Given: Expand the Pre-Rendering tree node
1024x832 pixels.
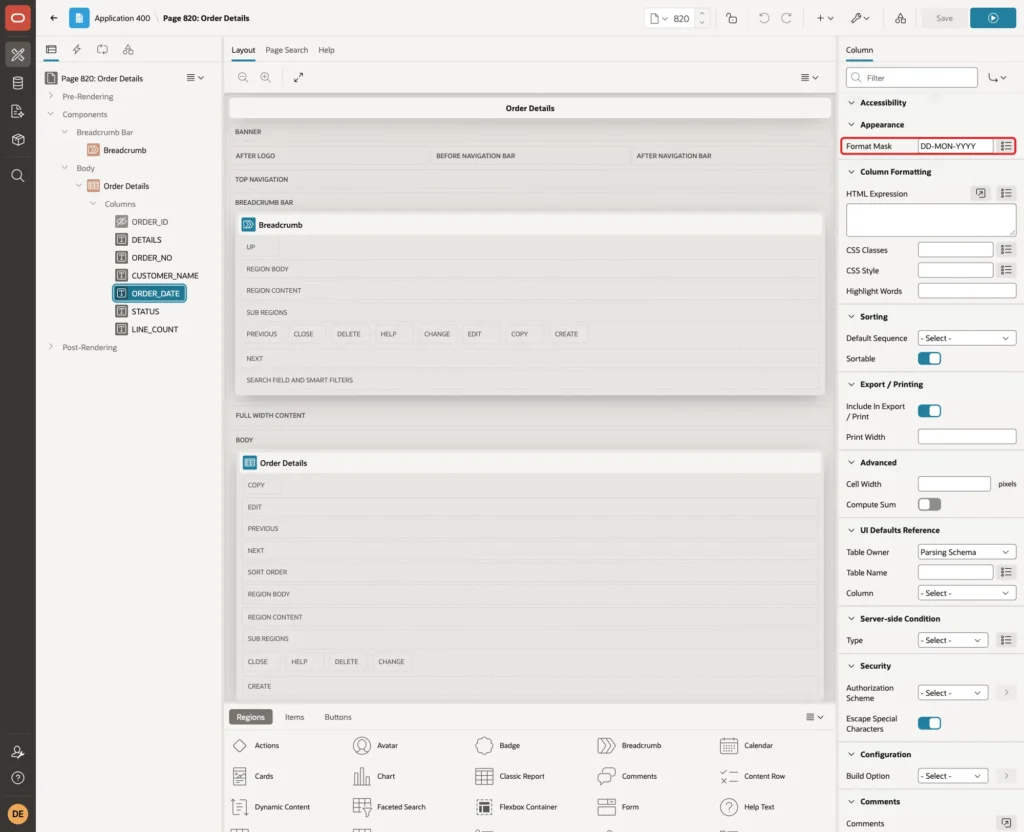Looking at the screenshot, I should [51, 96].
